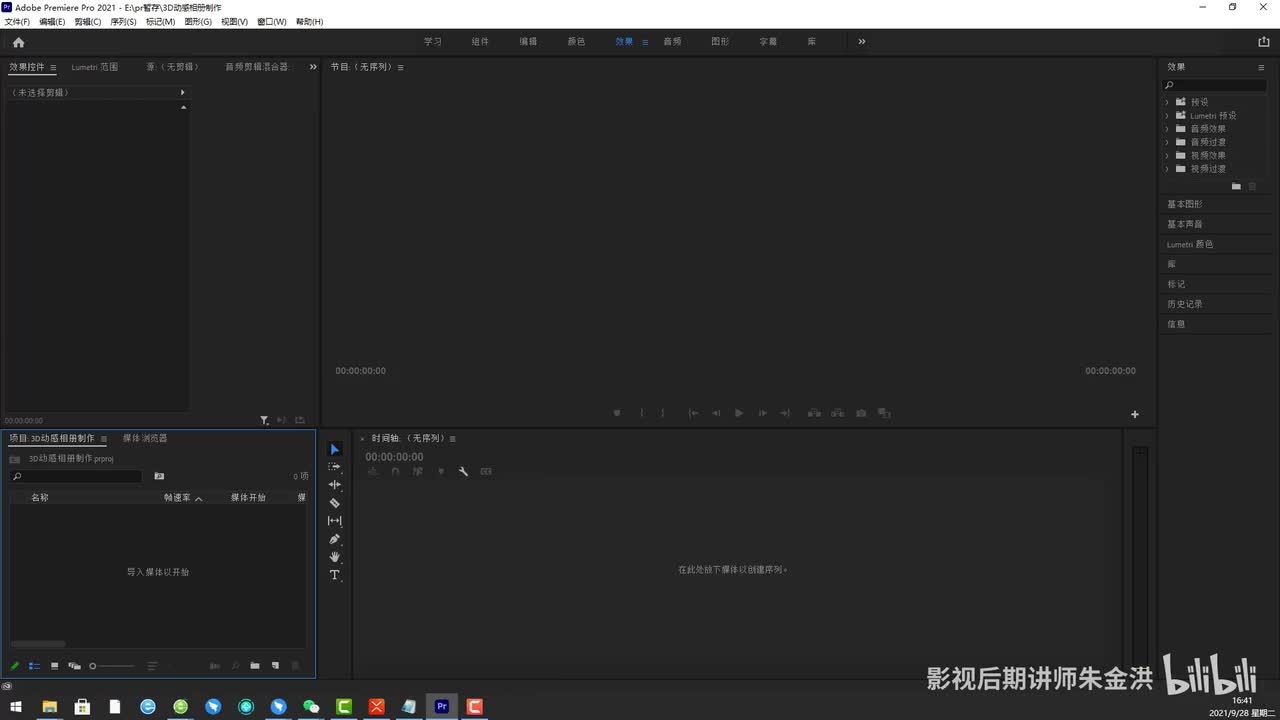The image size is (1280, 720).
Task: Switch to the 媒体浏览器 tab
Action: click(145, 438)
